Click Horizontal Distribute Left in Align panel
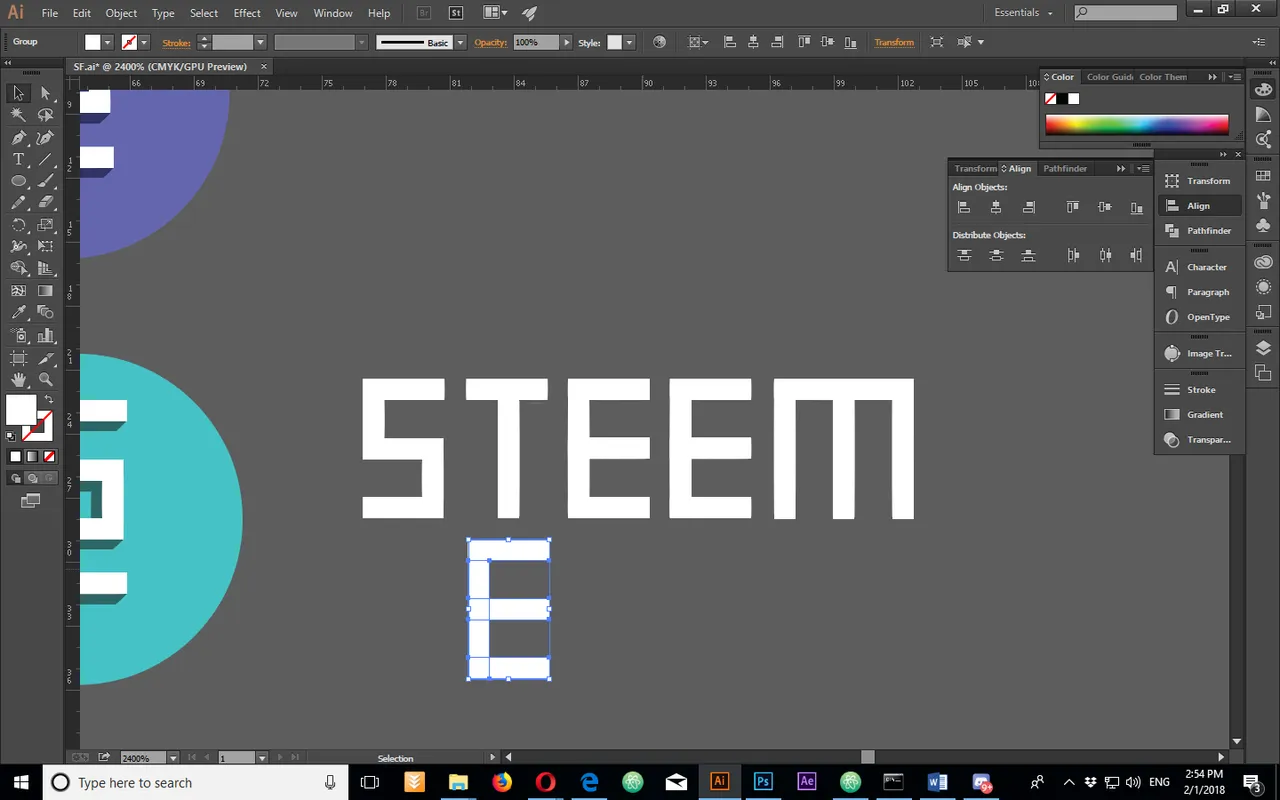 [x=1073, y=256]
